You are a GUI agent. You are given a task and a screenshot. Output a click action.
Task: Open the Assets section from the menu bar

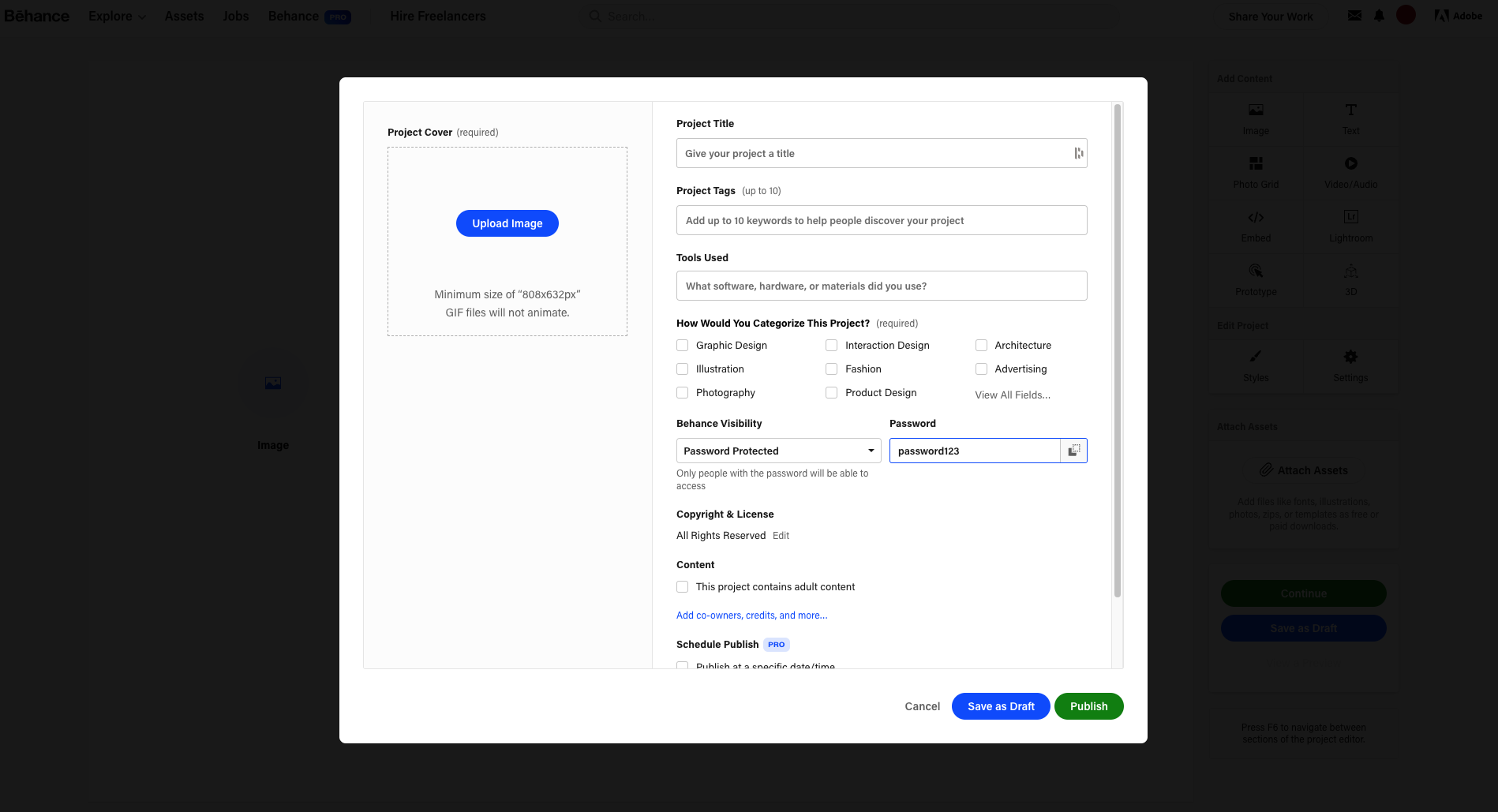[183, 16]
